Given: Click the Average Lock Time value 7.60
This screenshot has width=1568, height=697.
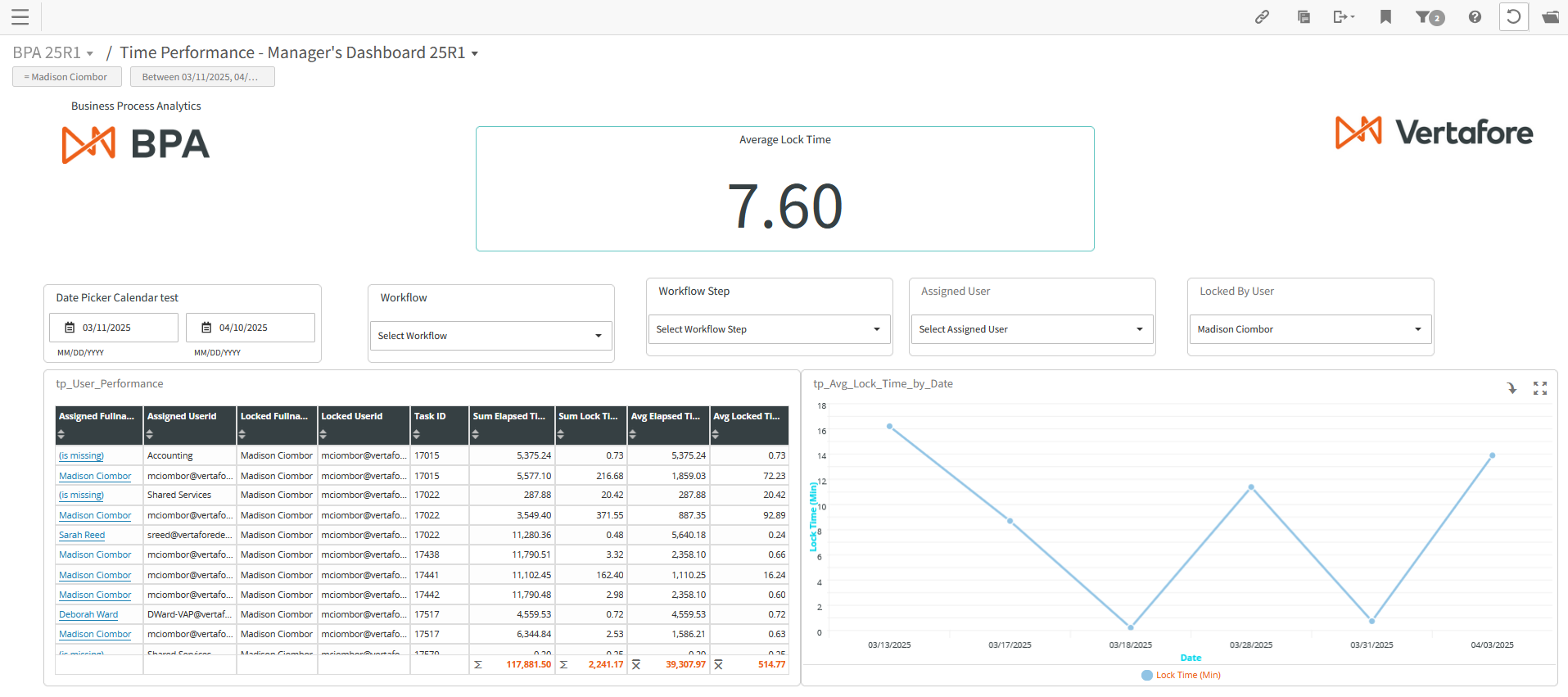Looking at the screenshot, I should click(785, 206).
